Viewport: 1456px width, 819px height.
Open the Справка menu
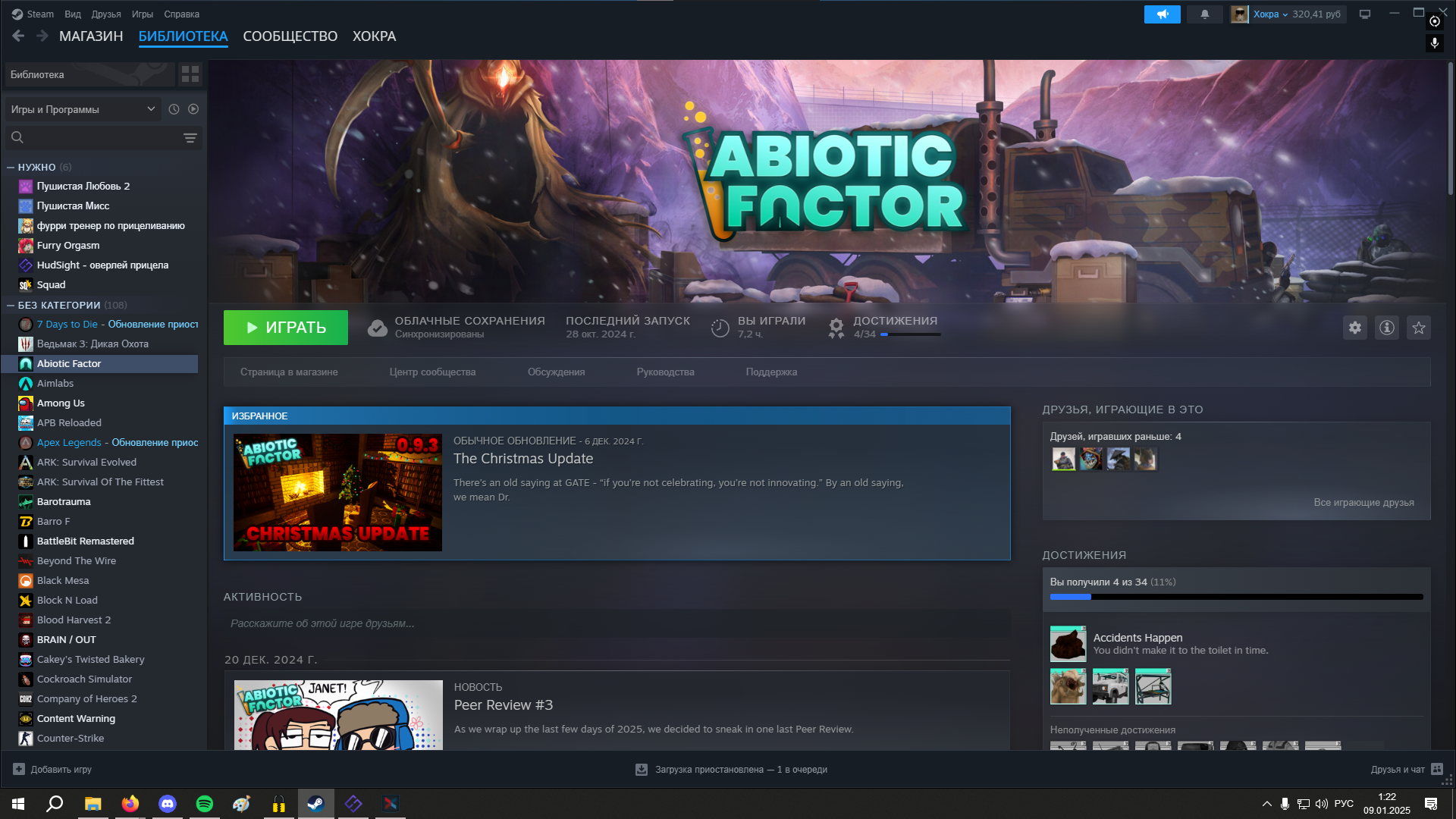(x=182, y=14)
